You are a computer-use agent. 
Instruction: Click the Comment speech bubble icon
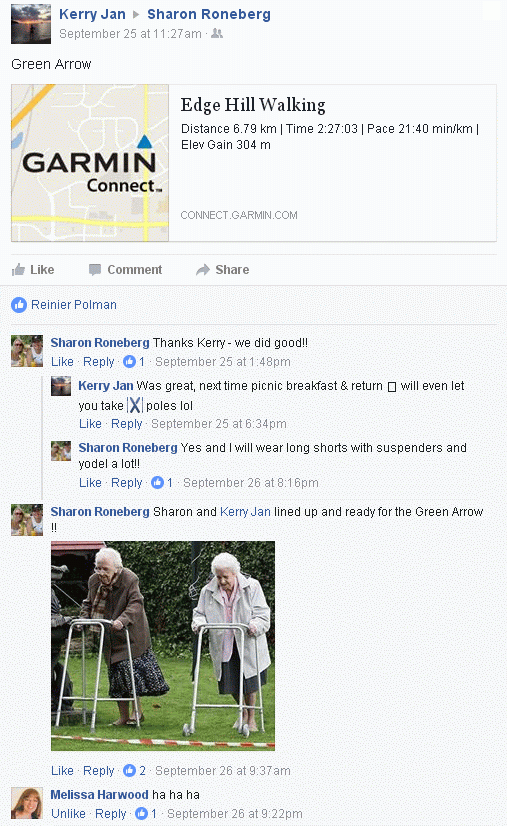pos(95,270)
